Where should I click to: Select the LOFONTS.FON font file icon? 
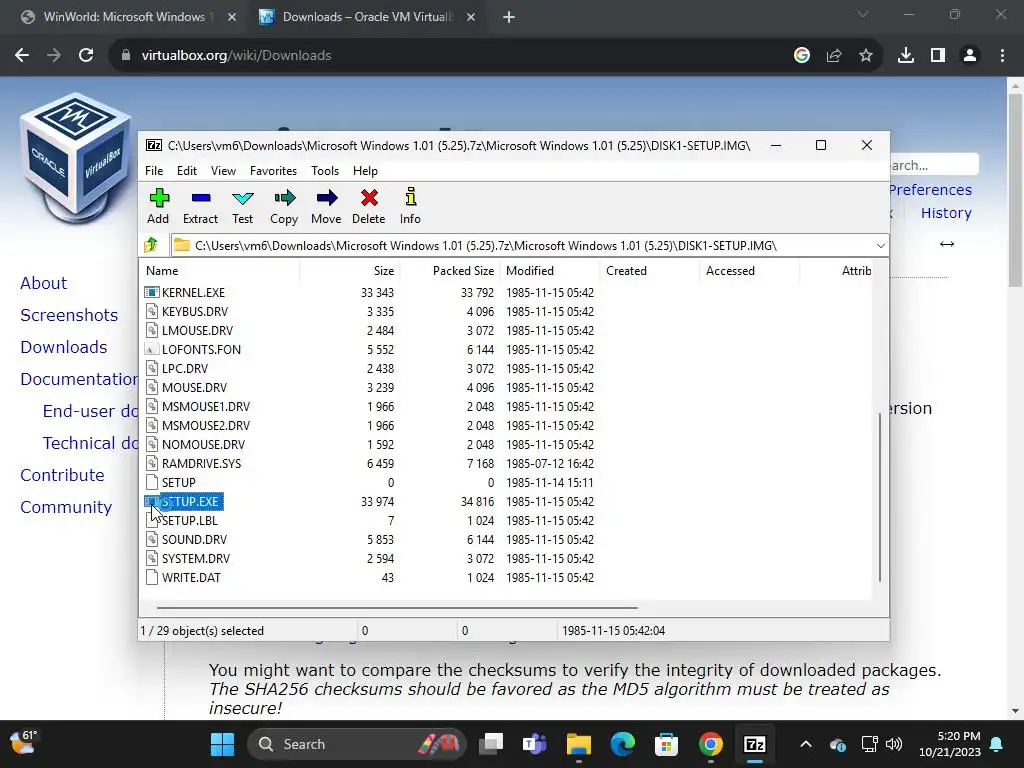coord(152,349)
